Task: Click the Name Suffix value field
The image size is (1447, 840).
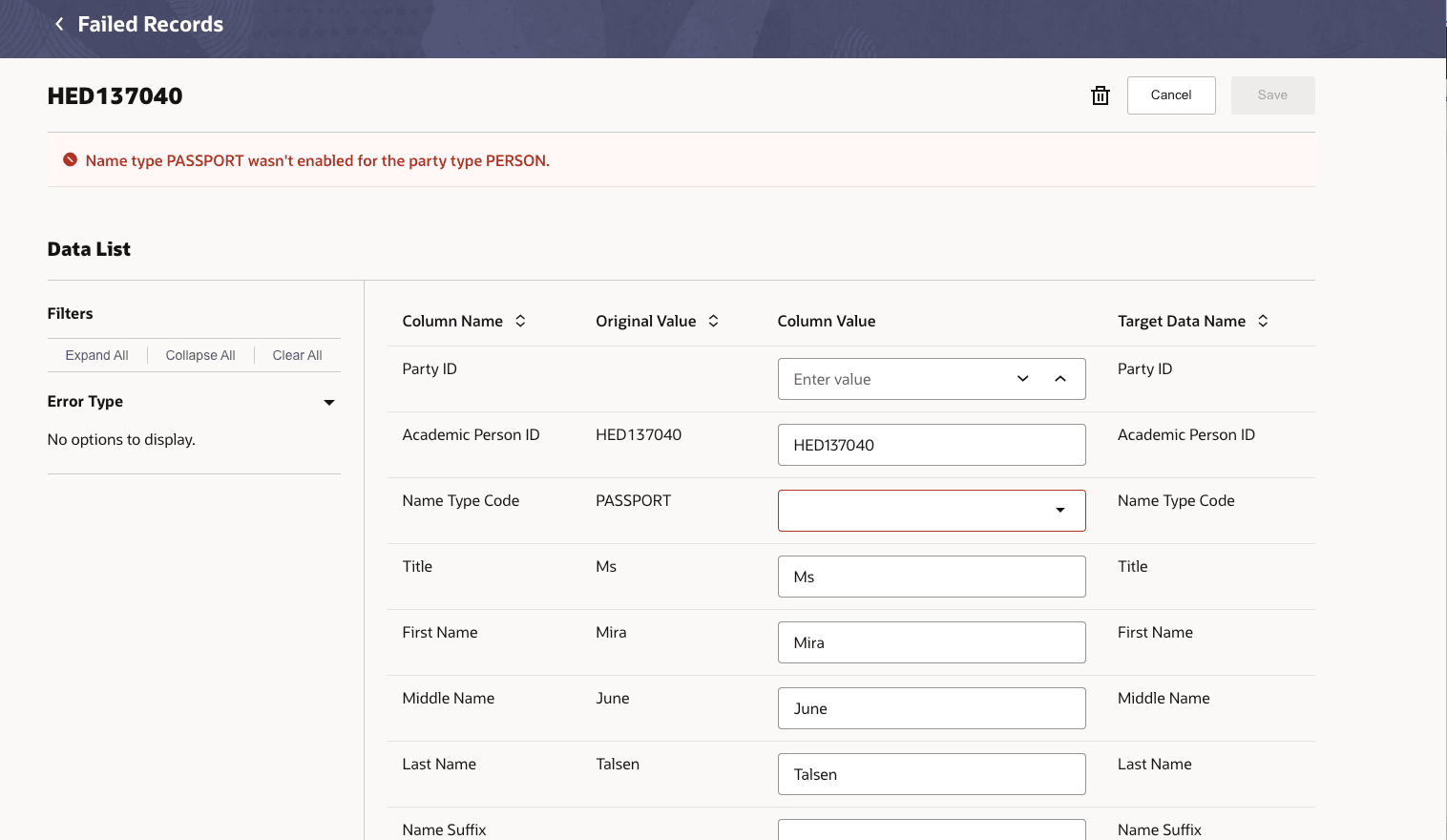Action: 932,829
